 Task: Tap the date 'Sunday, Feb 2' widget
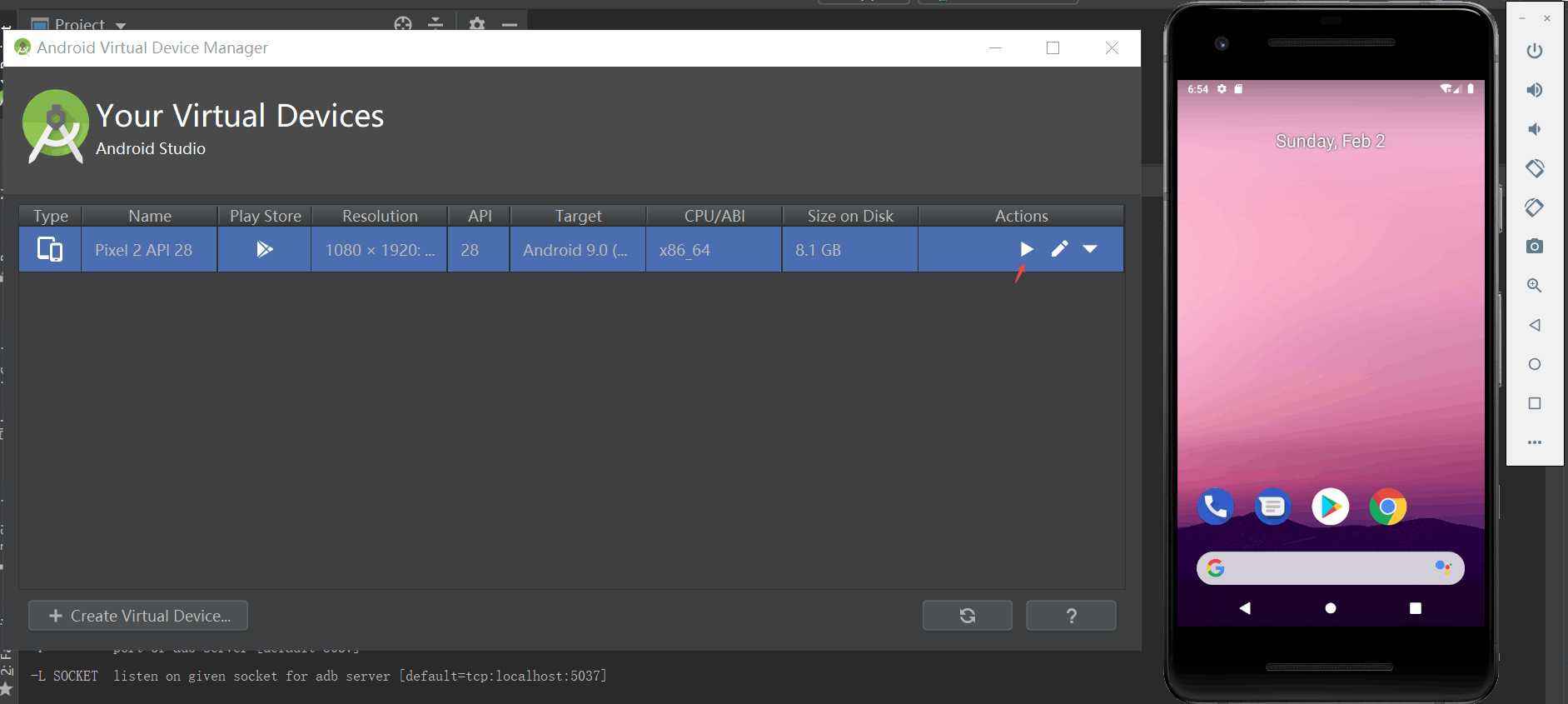click(1330, 141)
